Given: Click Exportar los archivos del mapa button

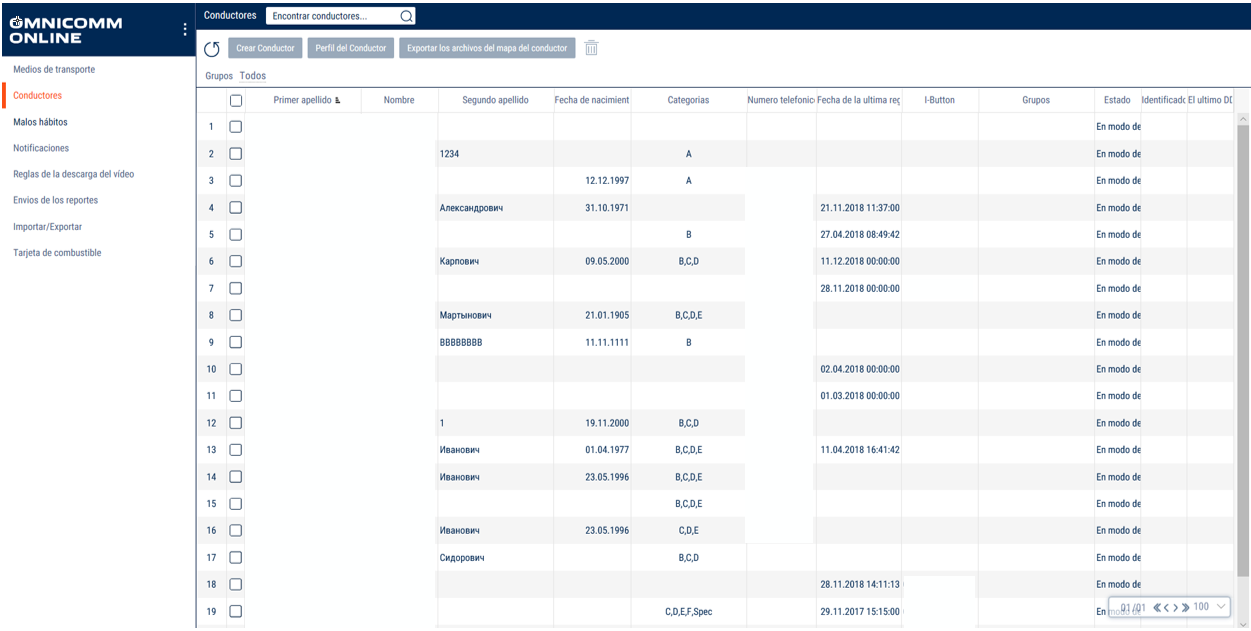Looking at the screenshot, I should point(487,48).
